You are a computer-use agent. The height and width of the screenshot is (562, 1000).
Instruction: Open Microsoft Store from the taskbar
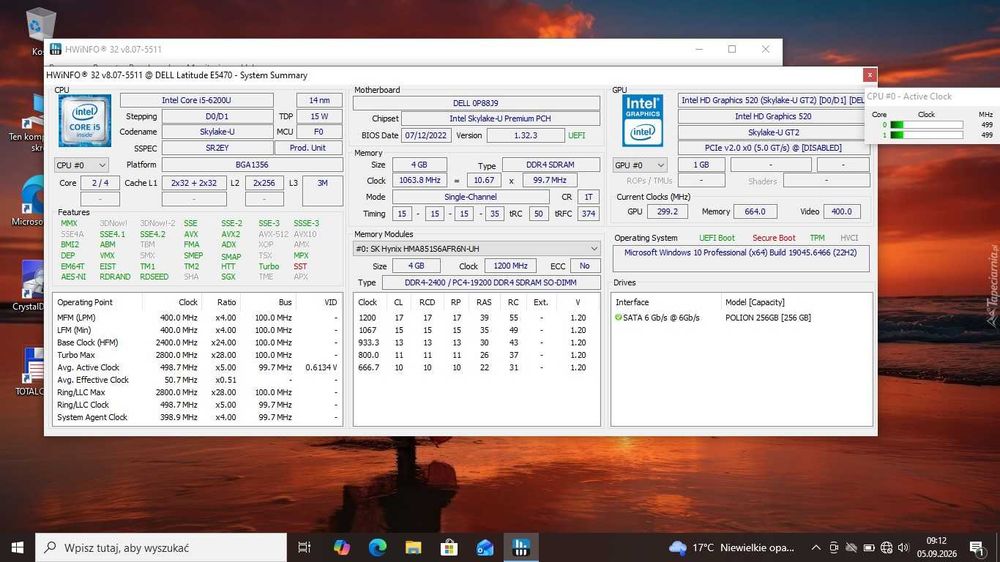click(x=449, y=547)
